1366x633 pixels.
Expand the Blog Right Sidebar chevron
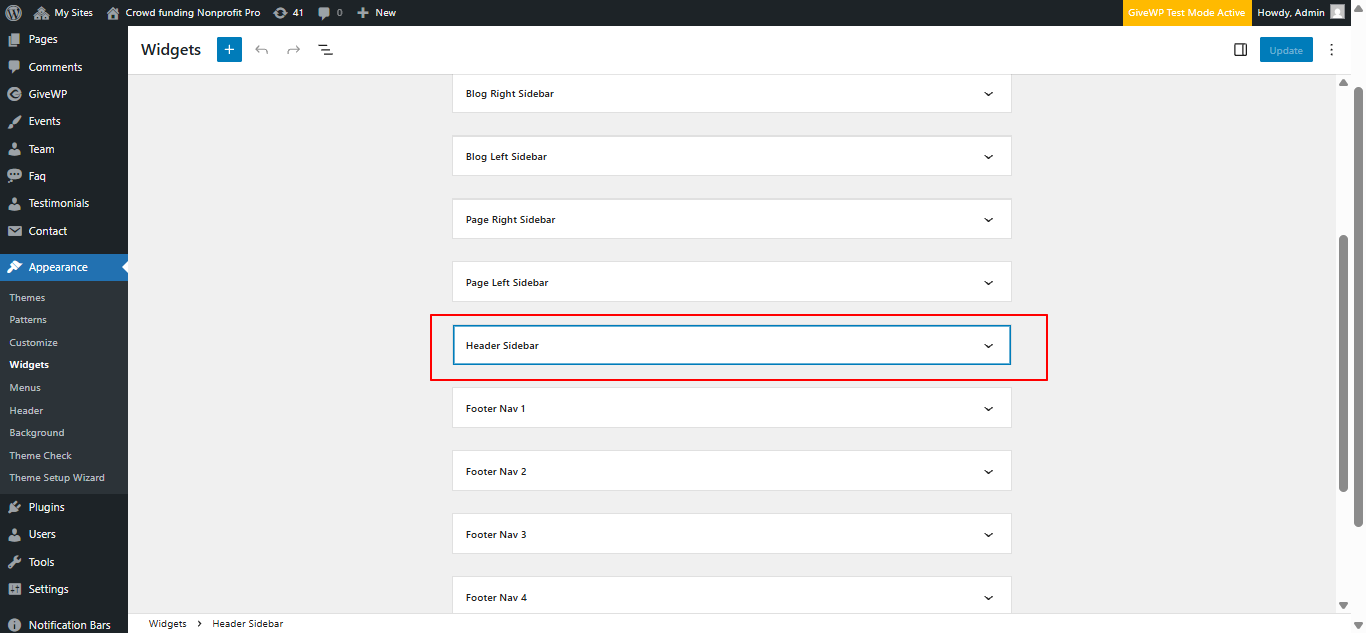pyautogui.click(x=988, y=94)
